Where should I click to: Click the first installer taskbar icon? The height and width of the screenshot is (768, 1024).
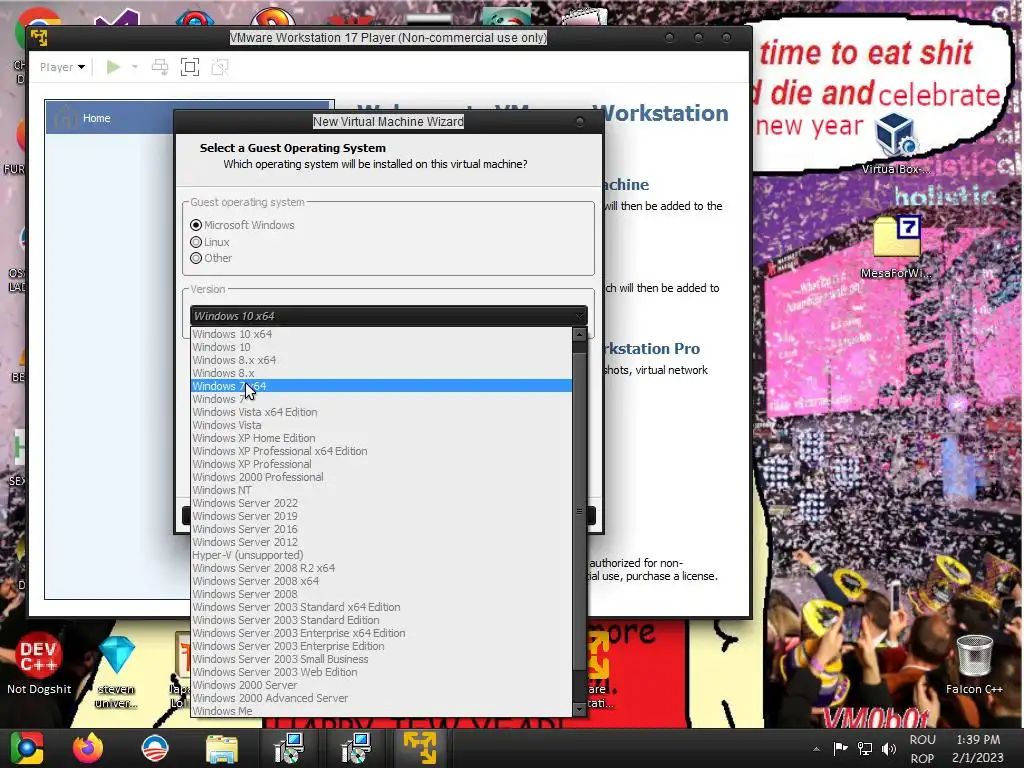pyautogui.click(x=289, y=748)
